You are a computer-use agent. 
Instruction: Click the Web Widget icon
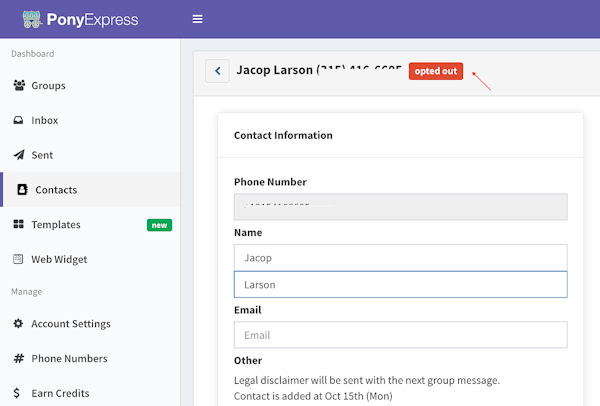pos(19,259)
